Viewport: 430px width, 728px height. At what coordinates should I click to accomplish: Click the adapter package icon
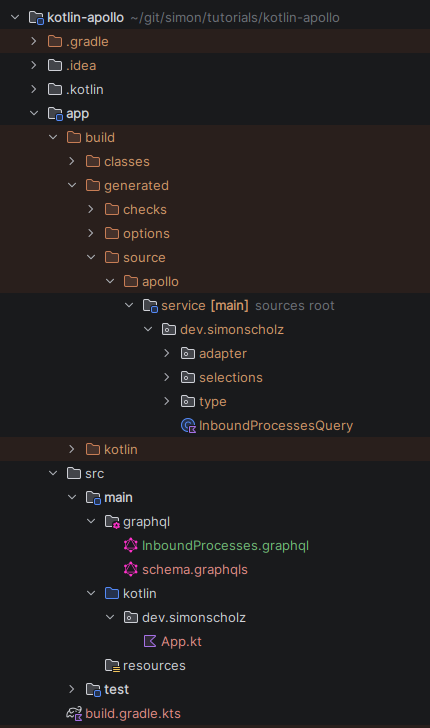point(188,353)
